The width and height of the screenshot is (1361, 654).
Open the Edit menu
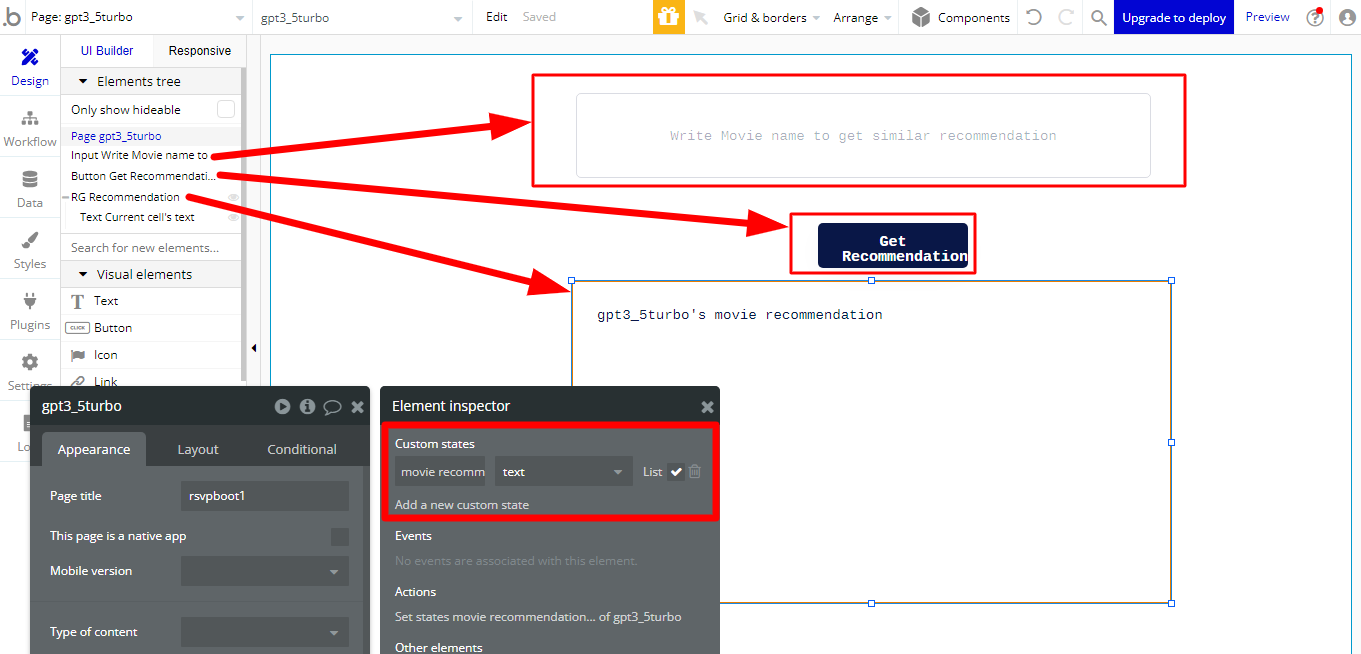pyautogui.click(x=496, y=17)
